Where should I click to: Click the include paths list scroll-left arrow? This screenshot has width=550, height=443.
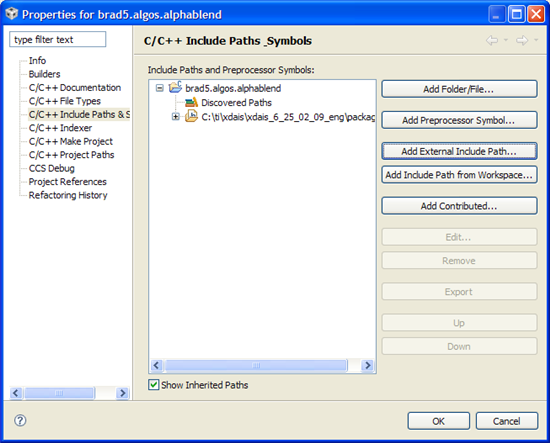[156, 365]
